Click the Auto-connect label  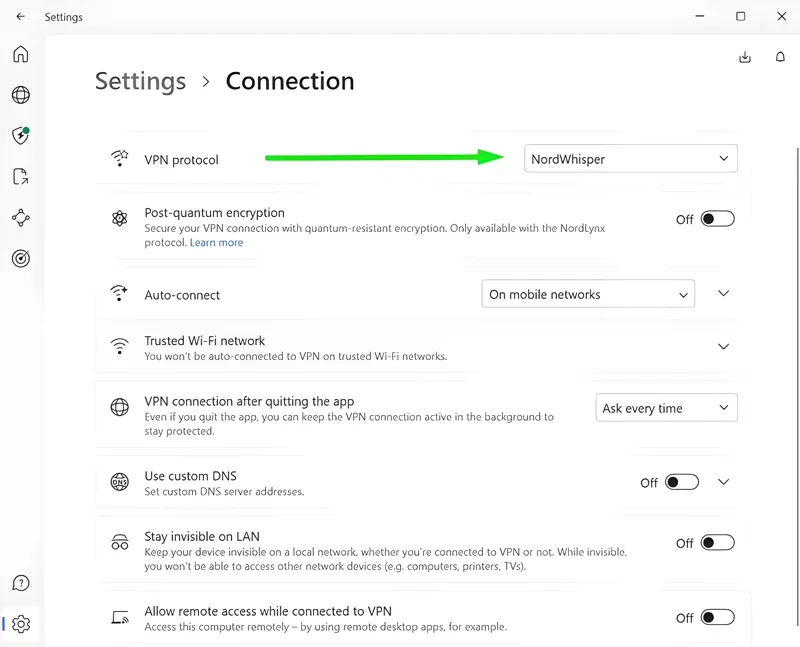coord(182,295)
